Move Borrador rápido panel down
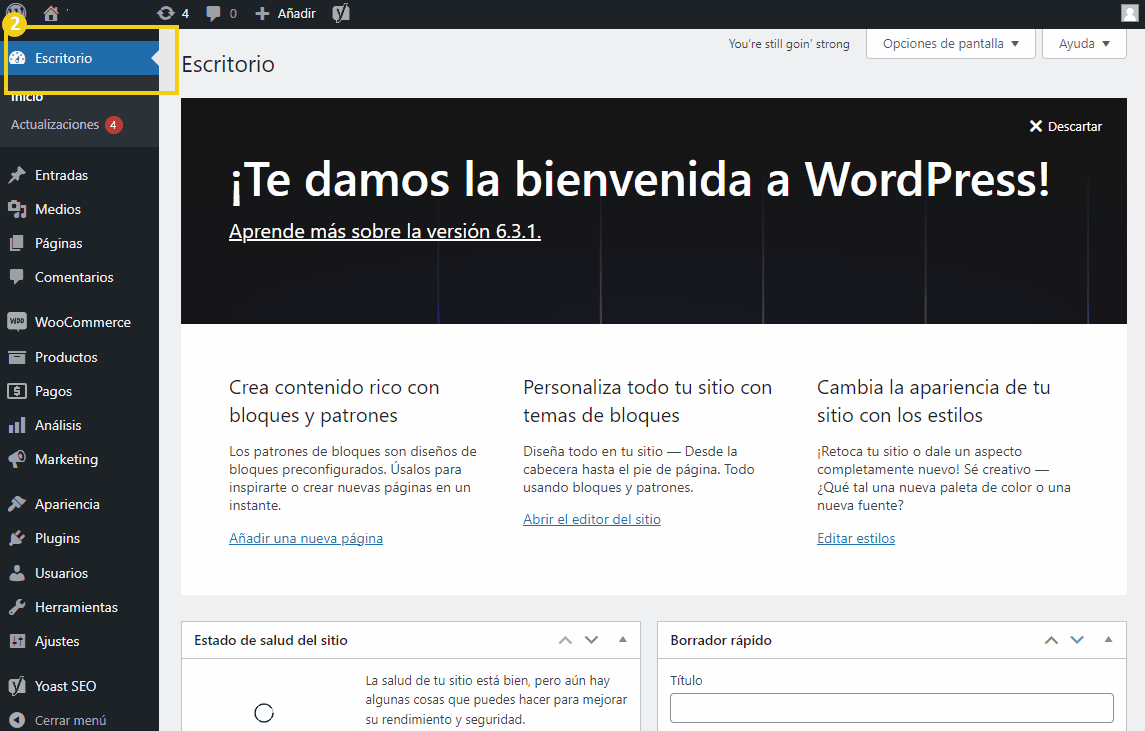 [1077, 640]
